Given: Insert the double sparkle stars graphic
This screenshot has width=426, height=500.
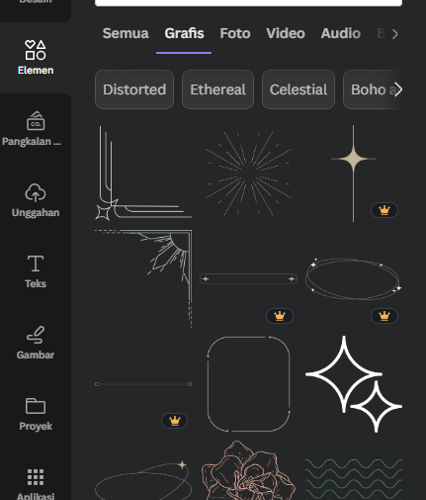Looking at the screenshot, I should [x=354, y=384].
